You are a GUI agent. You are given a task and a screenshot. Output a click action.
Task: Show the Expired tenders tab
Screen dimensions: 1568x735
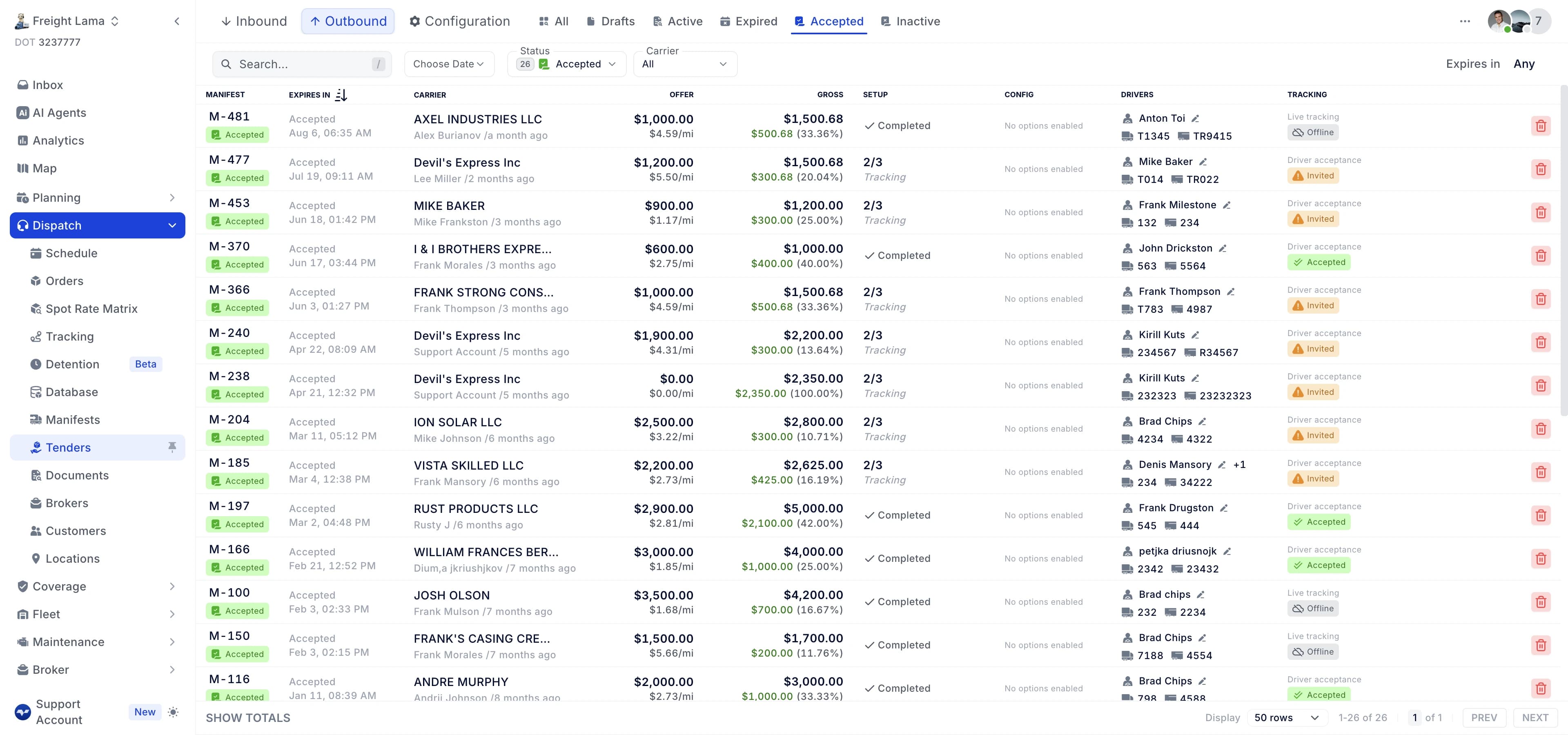(x=749, y=21)
